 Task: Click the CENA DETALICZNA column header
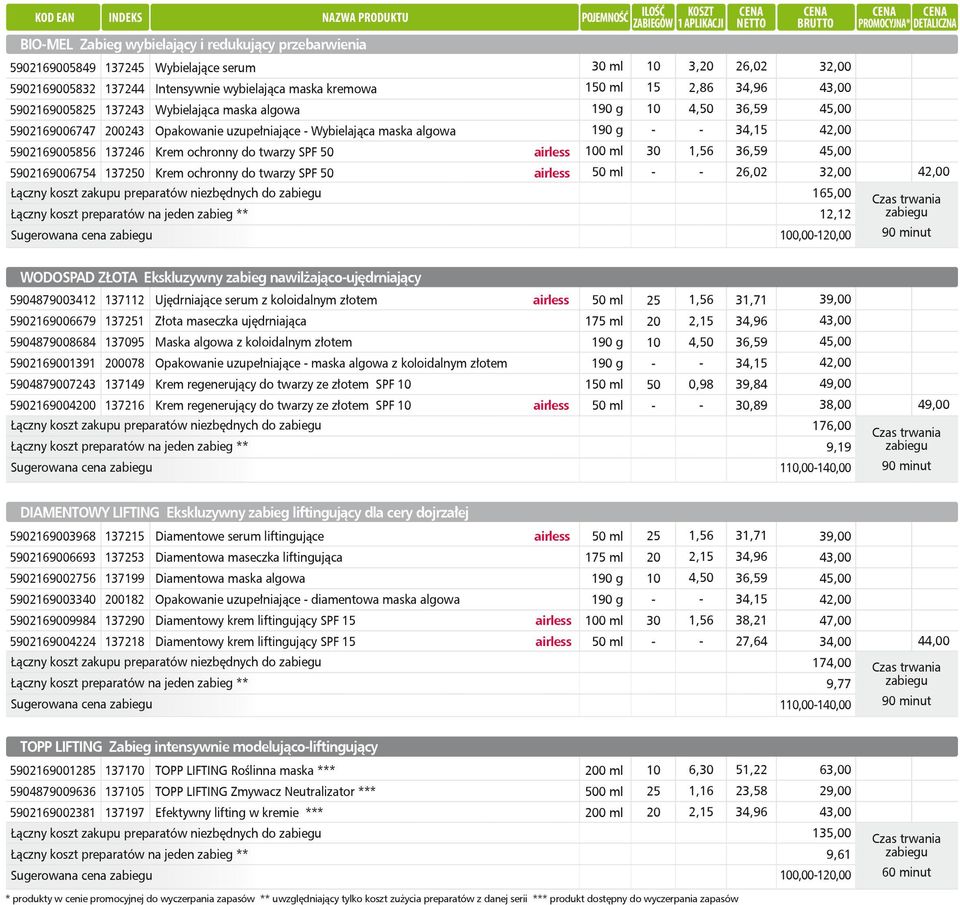click(x=935, y=17)
